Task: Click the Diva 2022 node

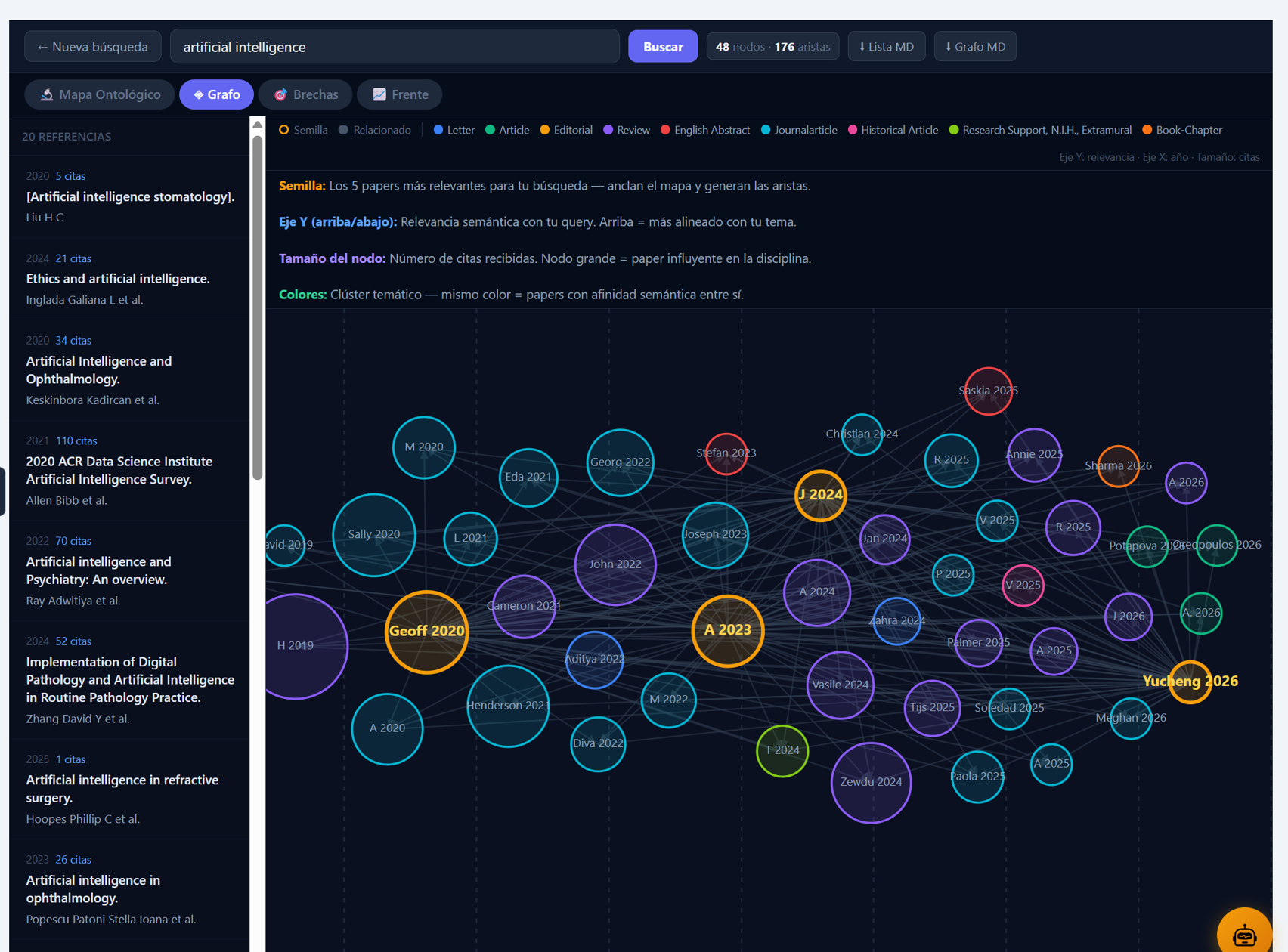Action: point(598,744)
